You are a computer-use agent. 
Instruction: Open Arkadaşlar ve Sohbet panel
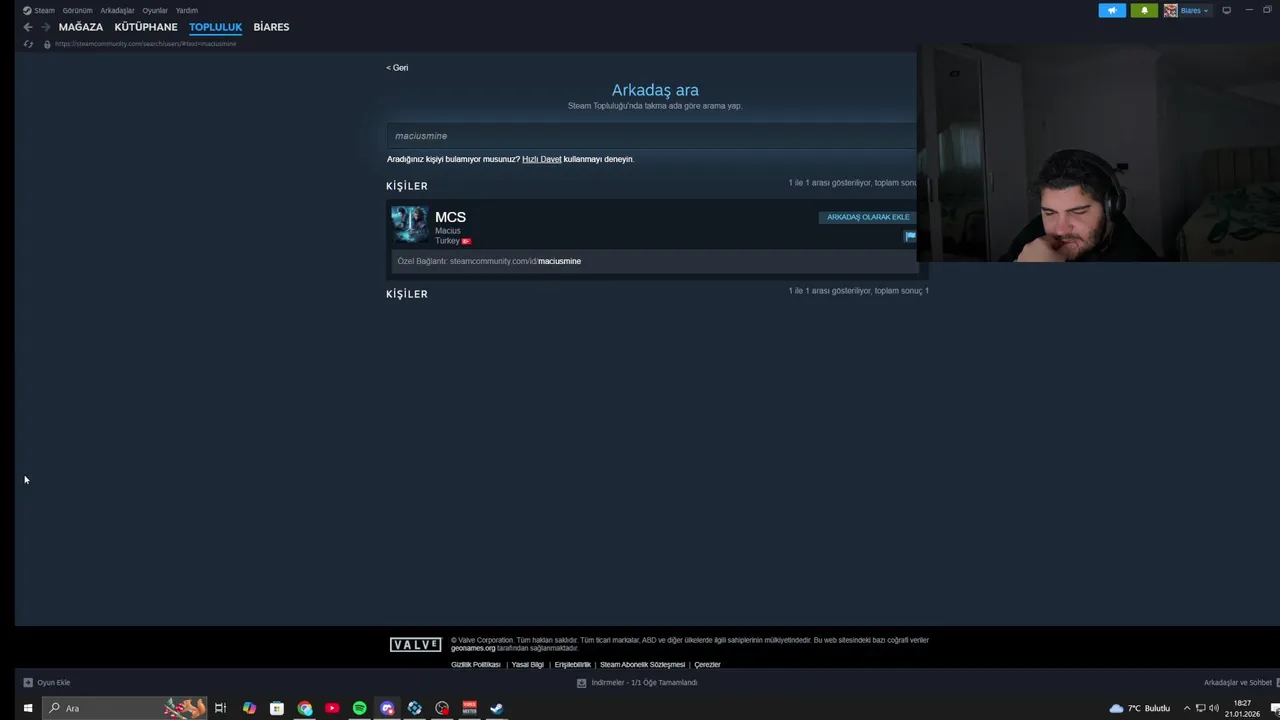[1238, 682]
